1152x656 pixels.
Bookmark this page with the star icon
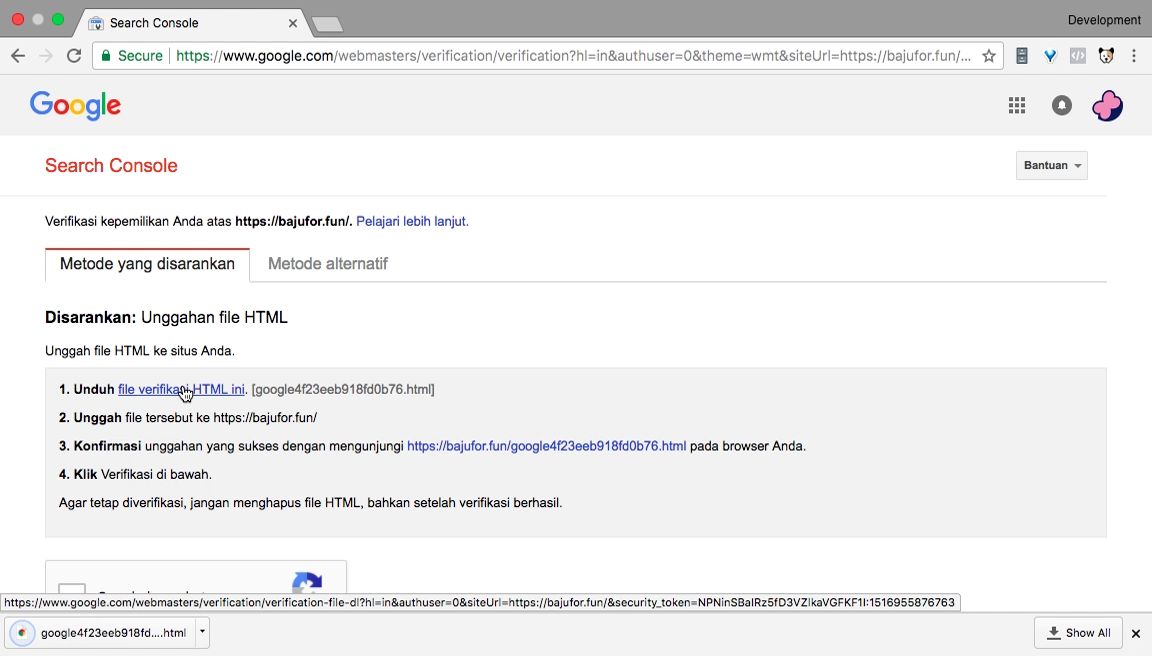988,56
